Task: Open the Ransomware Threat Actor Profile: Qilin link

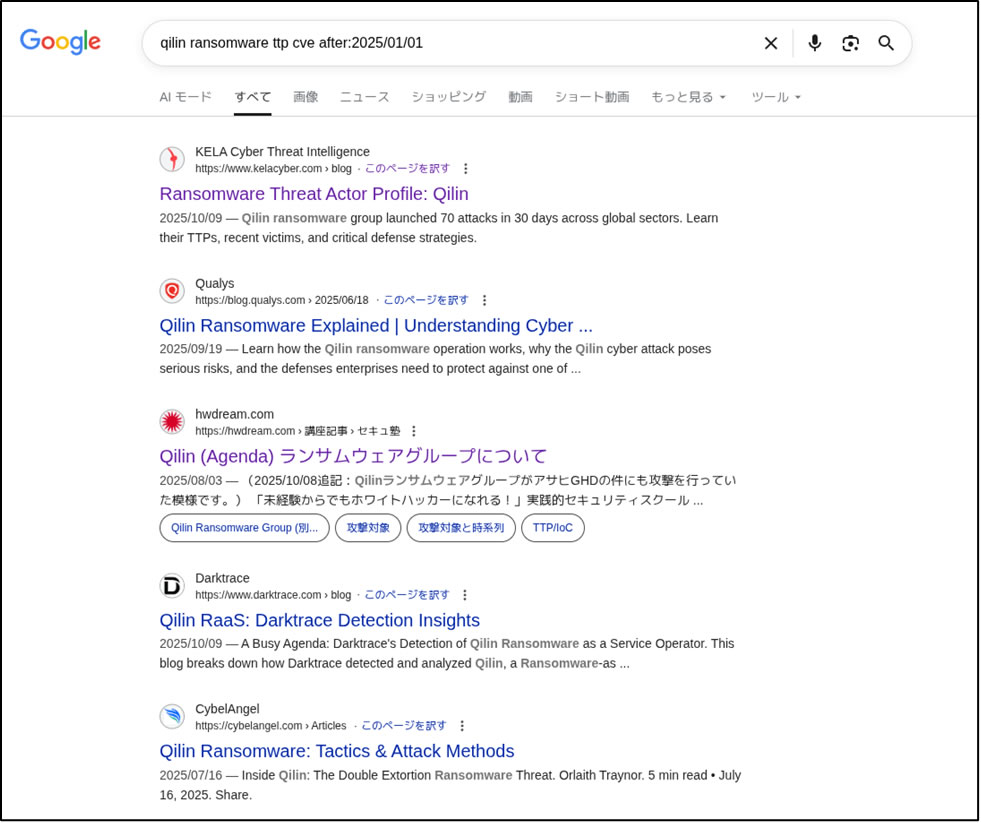Action: 314,194
